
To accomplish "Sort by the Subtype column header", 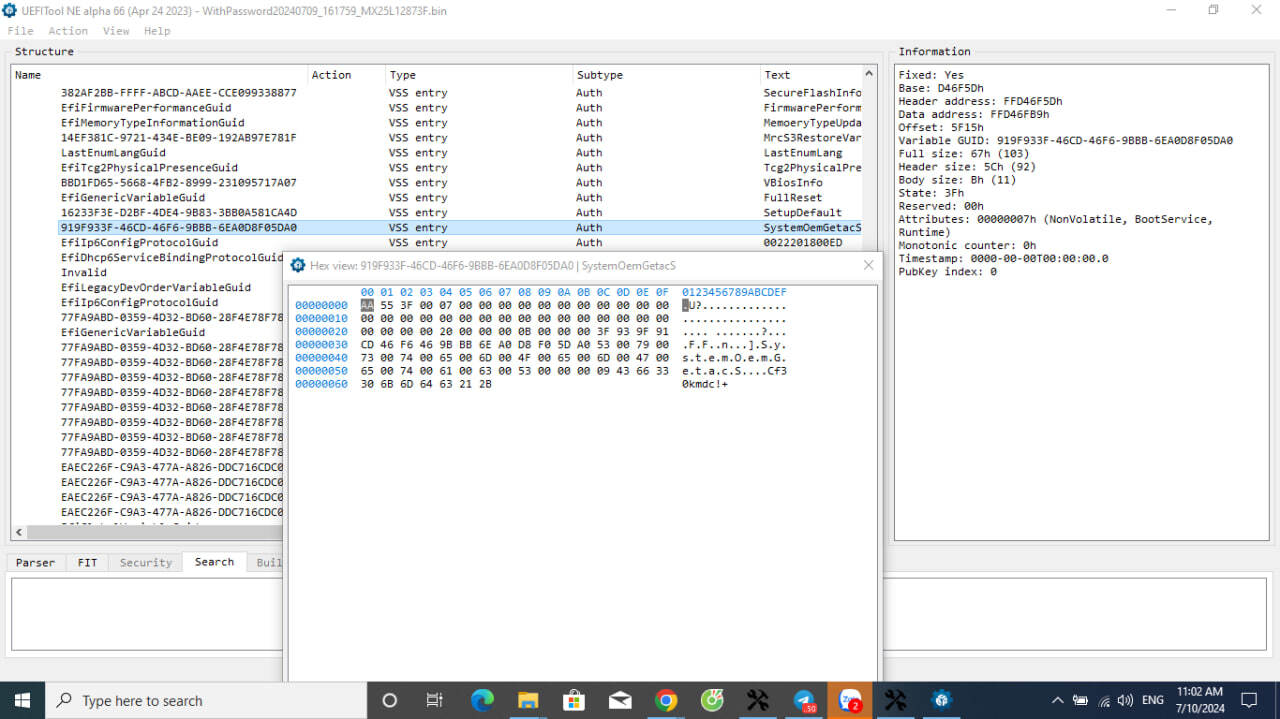I will point(600,75).
